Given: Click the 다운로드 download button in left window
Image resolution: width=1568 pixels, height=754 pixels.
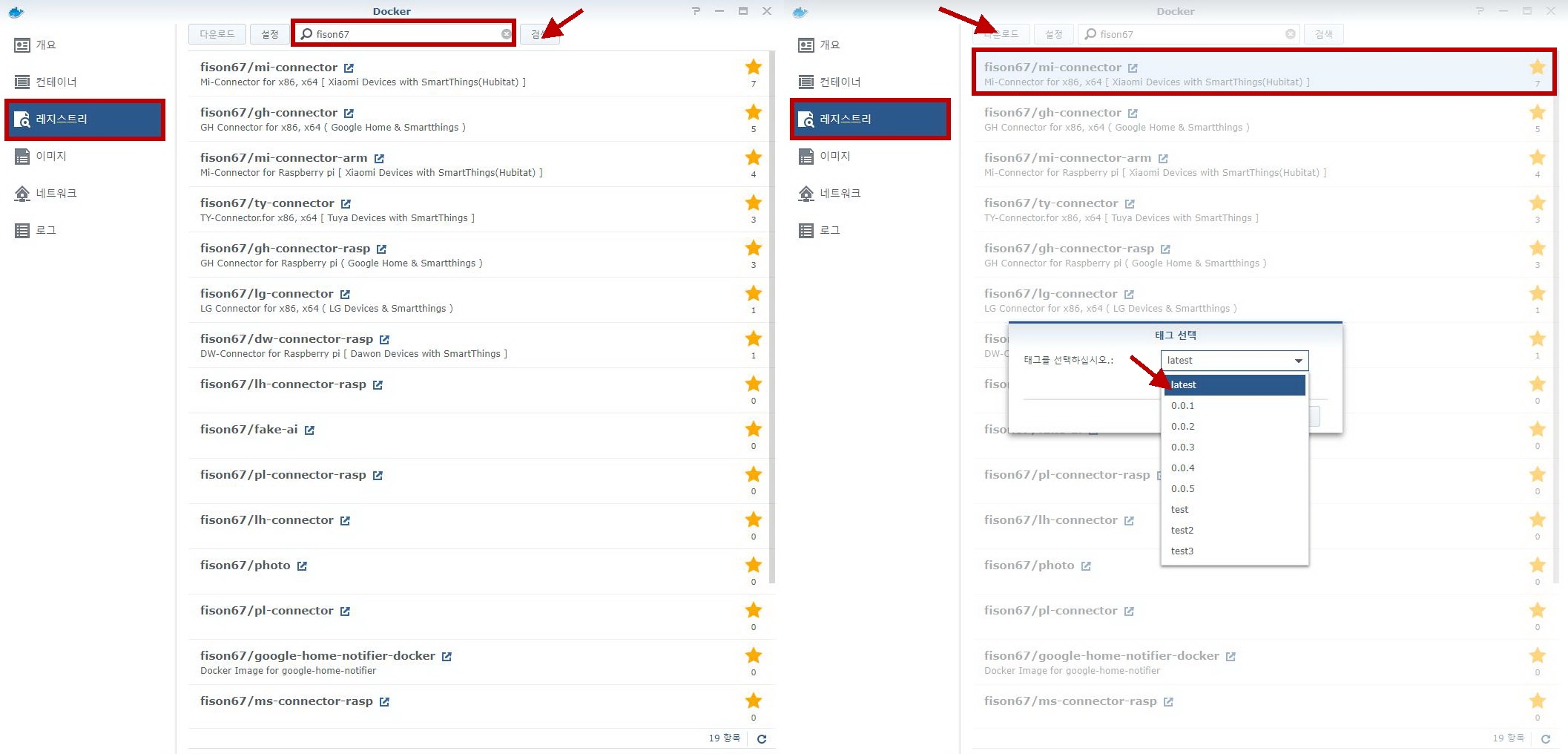Looking at the screenshot, I should (x=217, y=34).
